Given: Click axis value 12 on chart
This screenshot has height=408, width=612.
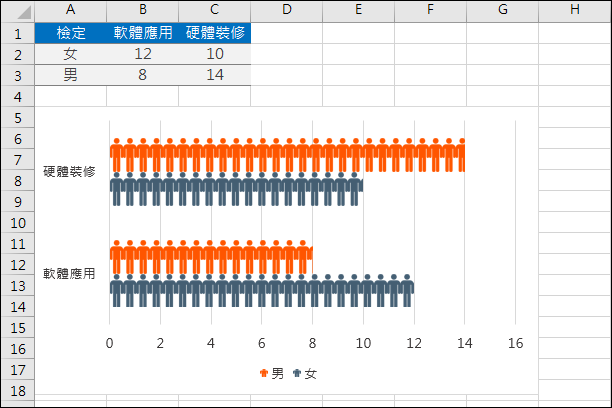Looking at the screenshot, I should (x=414, y=343).
